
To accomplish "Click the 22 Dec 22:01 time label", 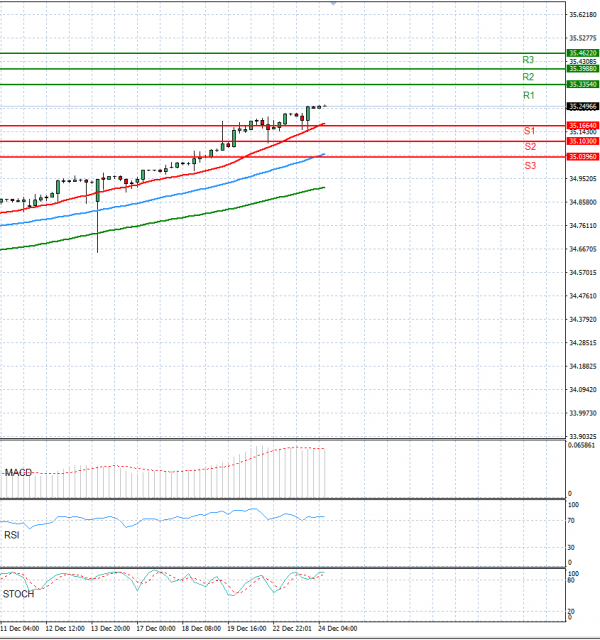I will [x=292, y=629].
